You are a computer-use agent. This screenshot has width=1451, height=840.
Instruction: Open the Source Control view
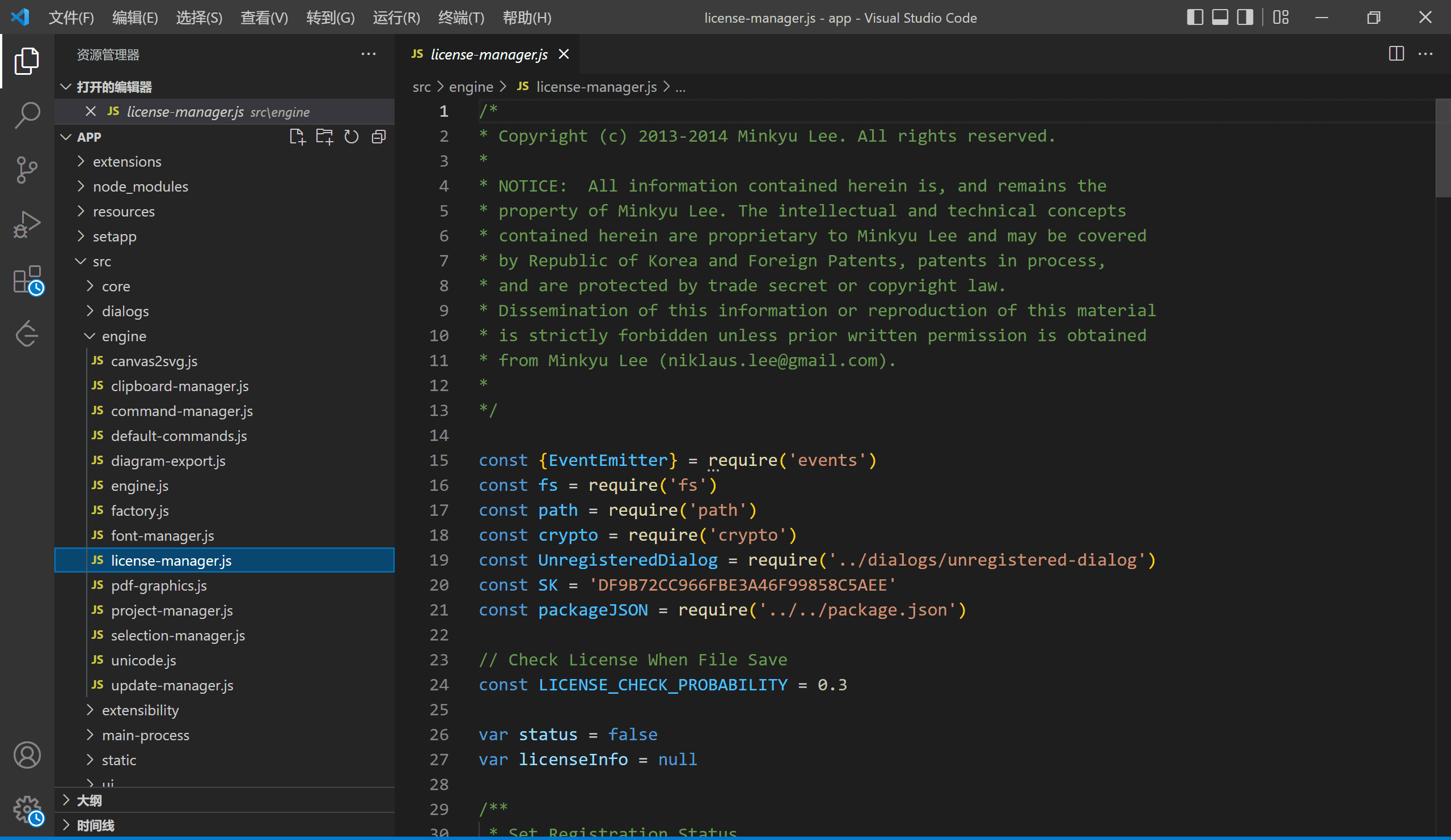click(27, 170)
